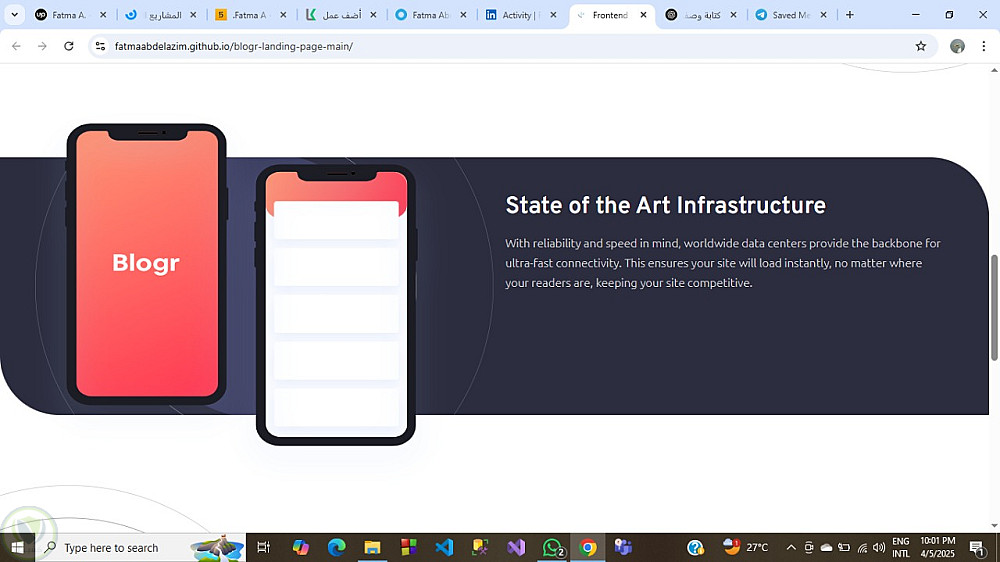
Task: Bookmark this page with the star
Action: tap(920, 46)
